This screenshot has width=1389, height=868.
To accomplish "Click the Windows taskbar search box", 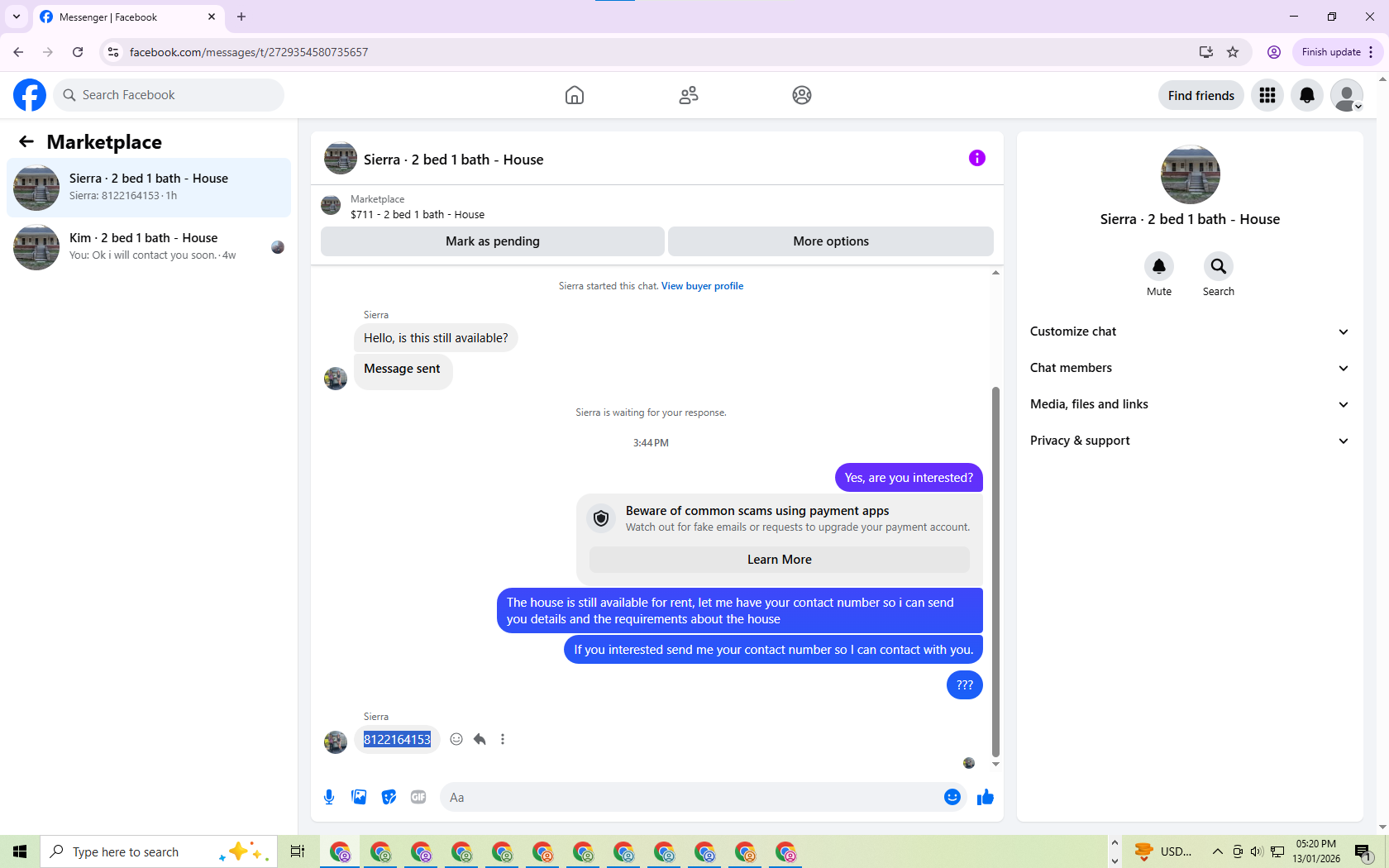I will (157, 851).
